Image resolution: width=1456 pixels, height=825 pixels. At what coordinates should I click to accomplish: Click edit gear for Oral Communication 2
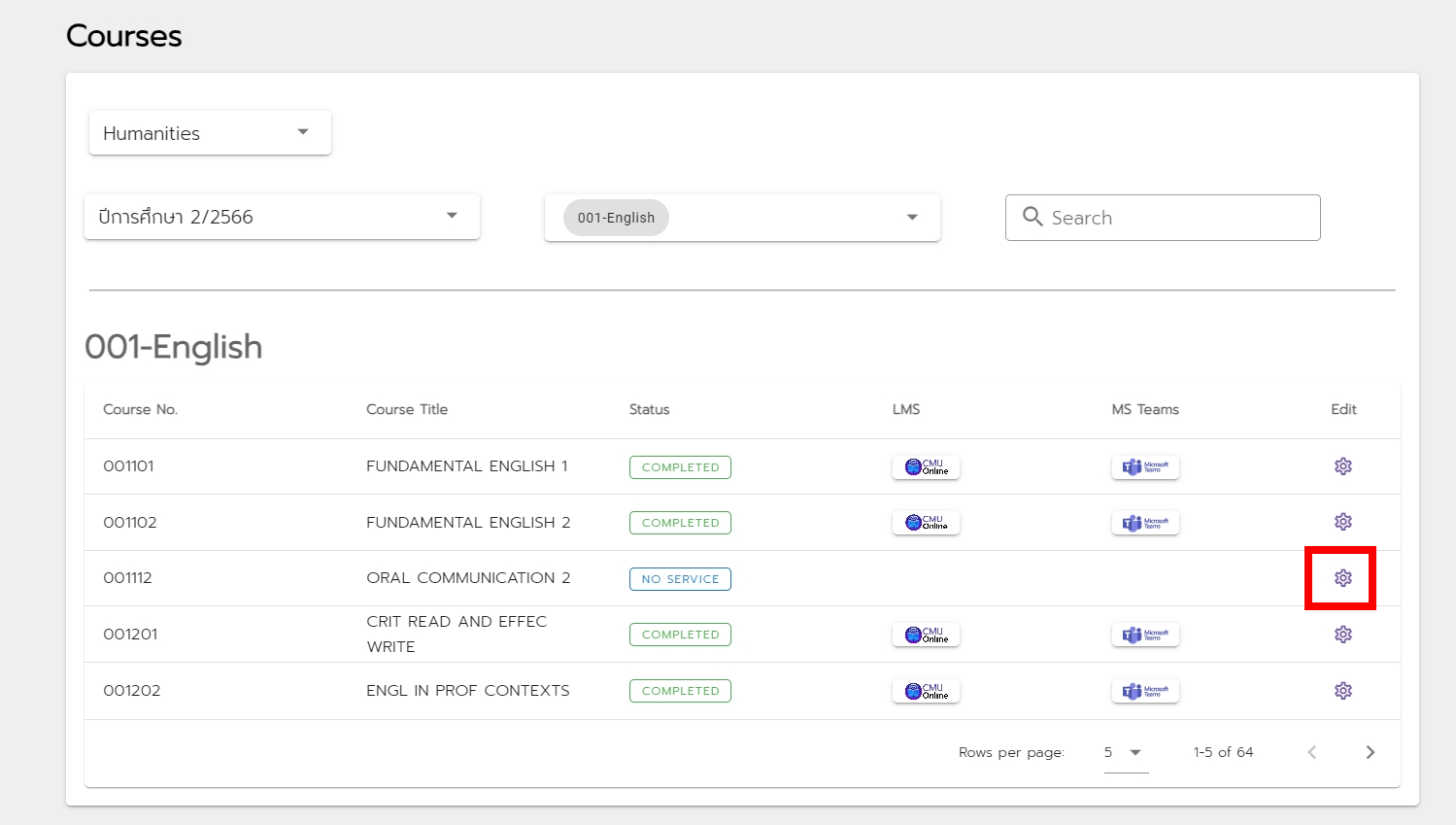pos(1342,578)
